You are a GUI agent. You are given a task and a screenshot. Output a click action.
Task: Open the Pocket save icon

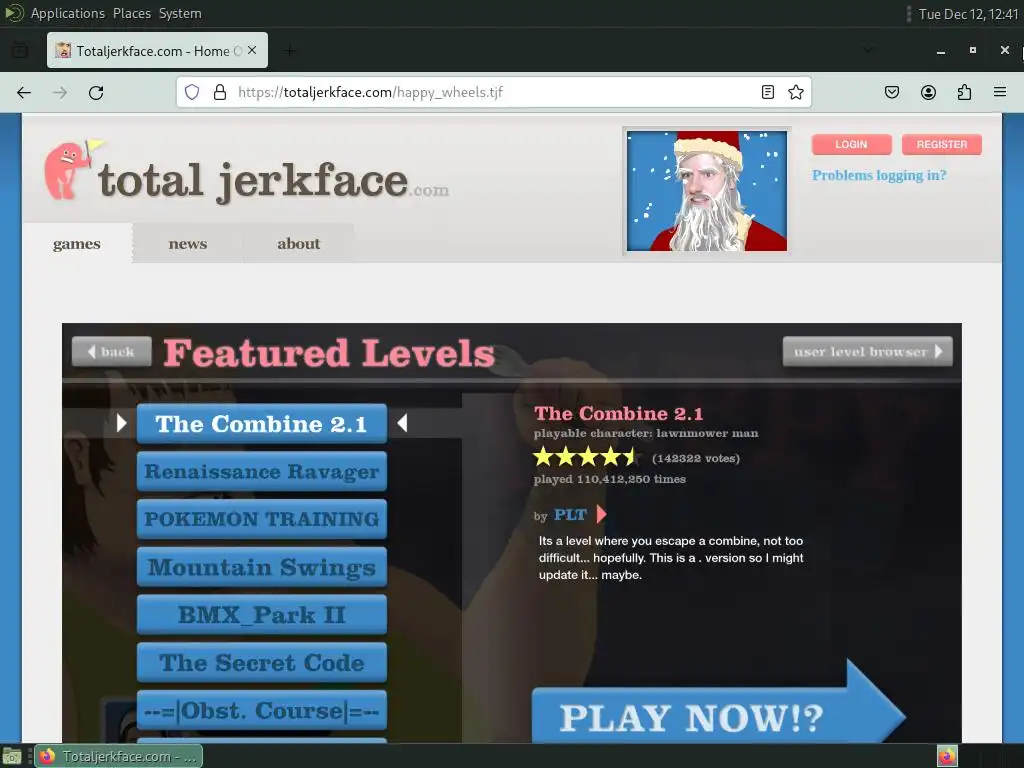click(x=892, y=92)
